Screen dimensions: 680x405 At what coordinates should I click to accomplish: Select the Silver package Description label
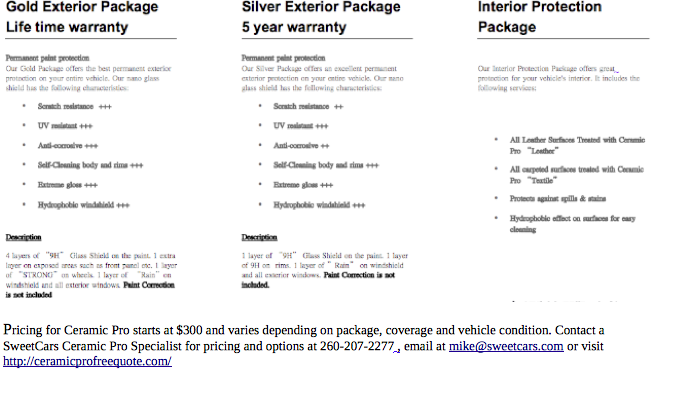[x=259, y=237]
